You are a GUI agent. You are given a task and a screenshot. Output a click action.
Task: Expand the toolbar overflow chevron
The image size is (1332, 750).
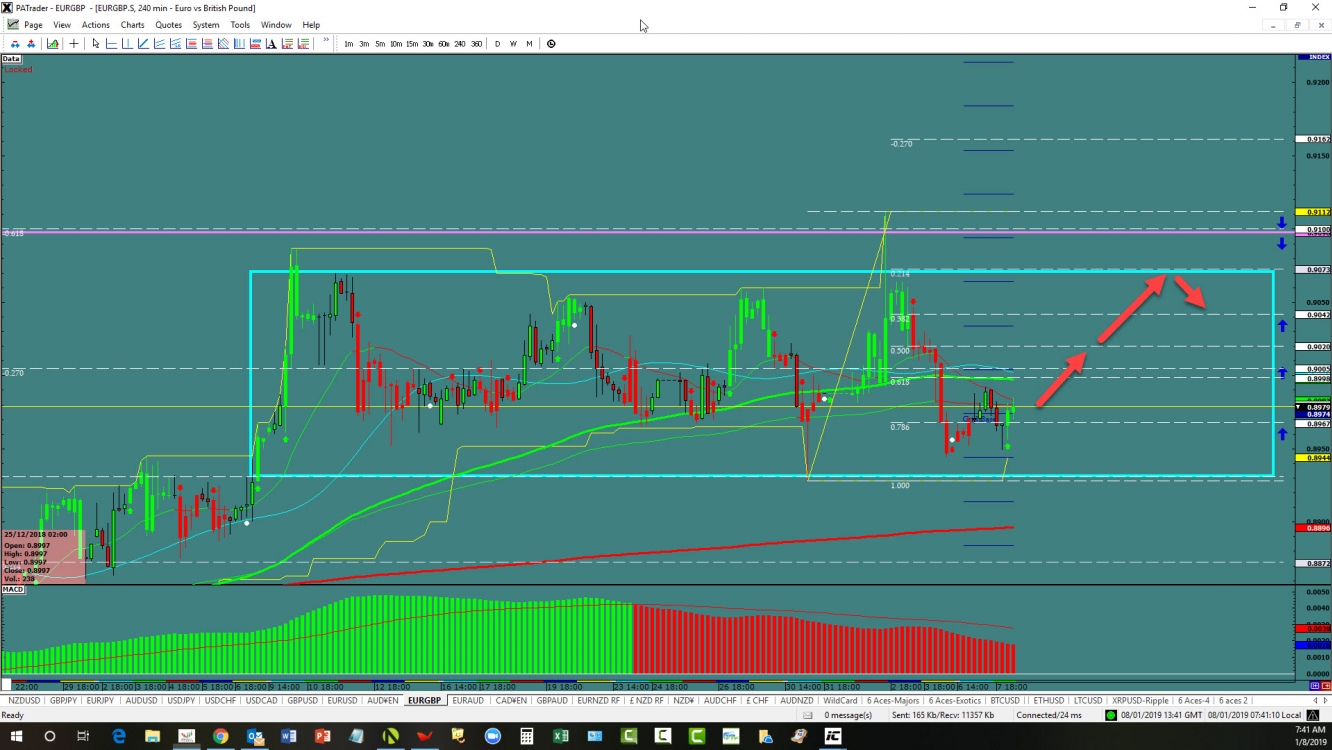coord(326,41)
